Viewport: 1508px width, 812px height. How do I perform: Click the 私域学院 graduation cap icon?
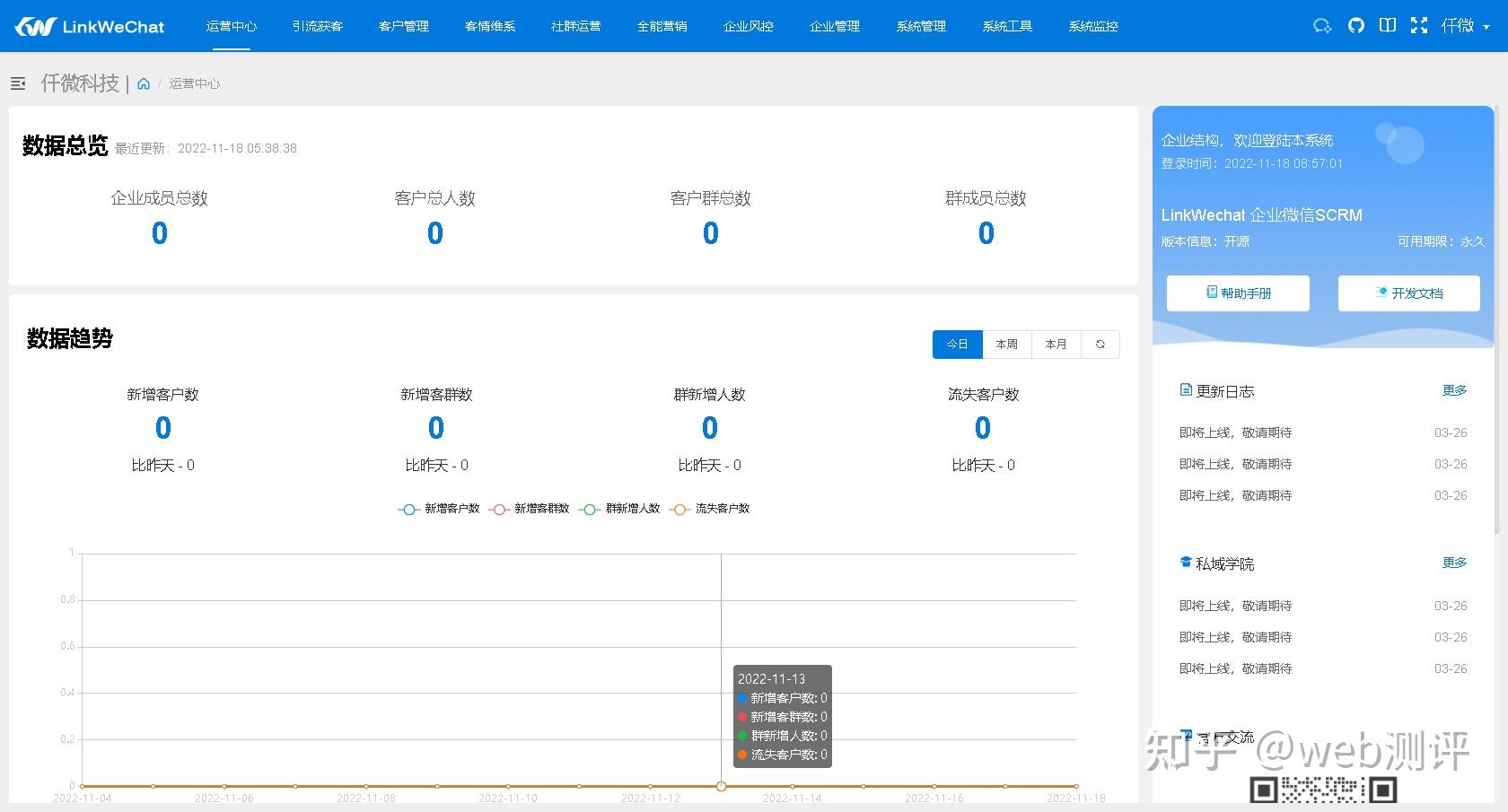pyautogui.click(x=1186, y=563)
